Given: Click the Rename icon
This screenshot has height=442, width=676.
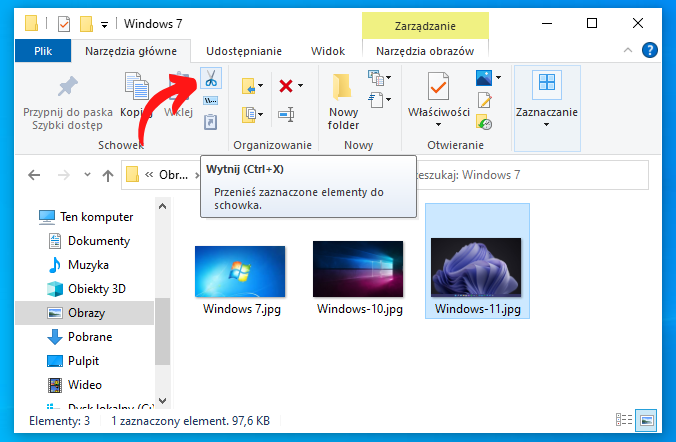Looking at the screenshot, I should (x=286, y=115).
